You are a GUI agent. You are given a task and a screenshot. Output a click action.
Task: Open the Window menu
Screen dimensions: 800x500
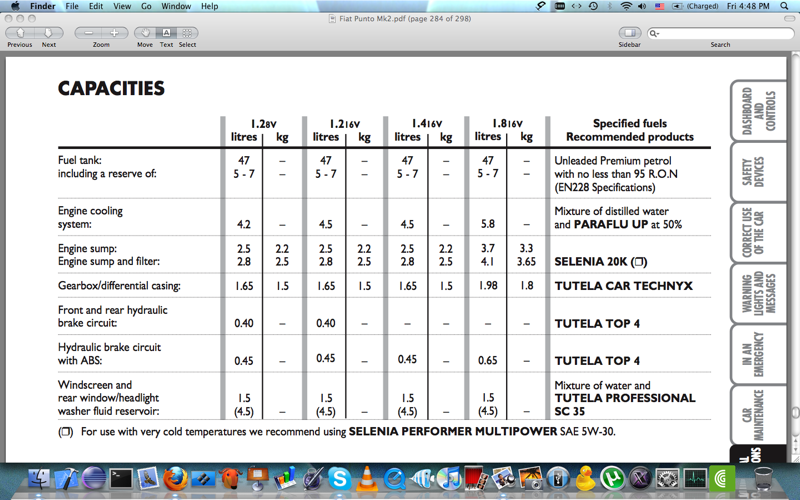tap(176, 6)
